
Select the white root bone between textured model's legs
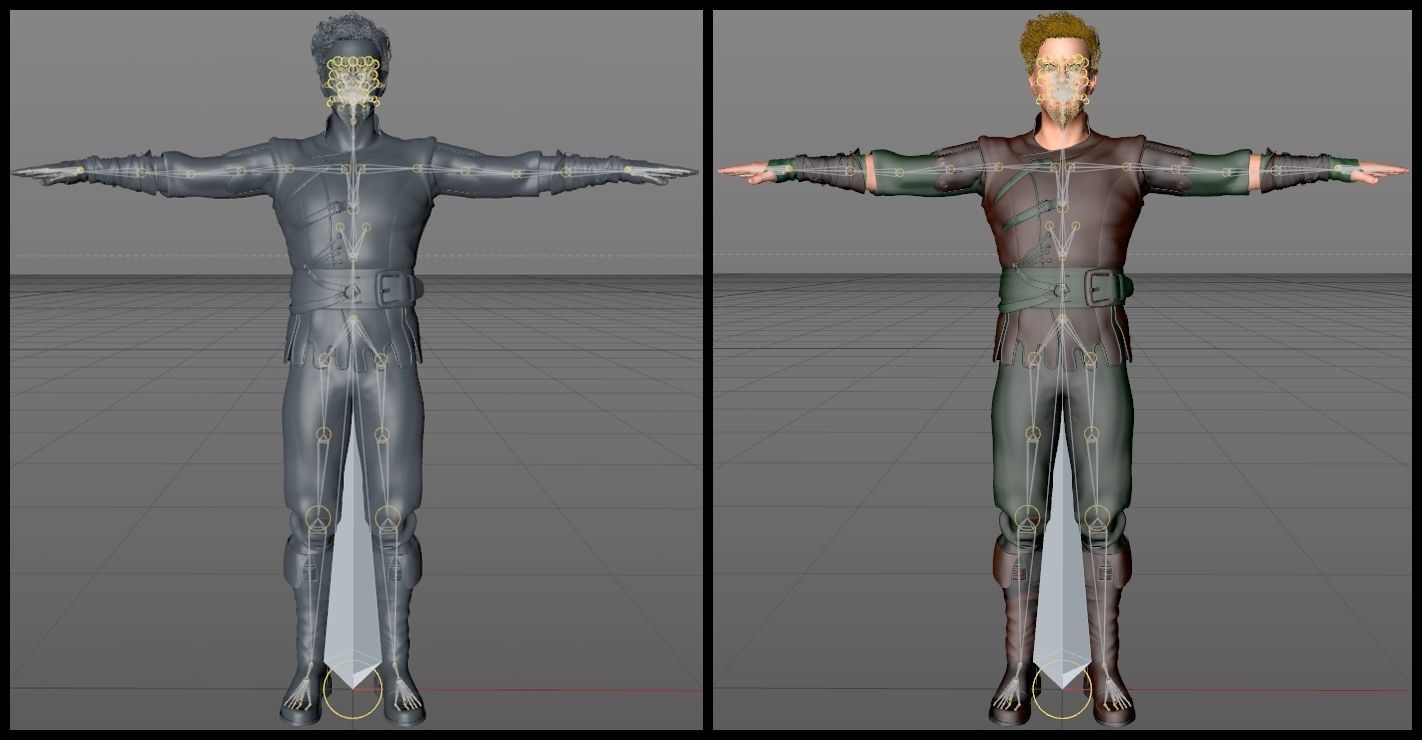(x=1061, y=560)
